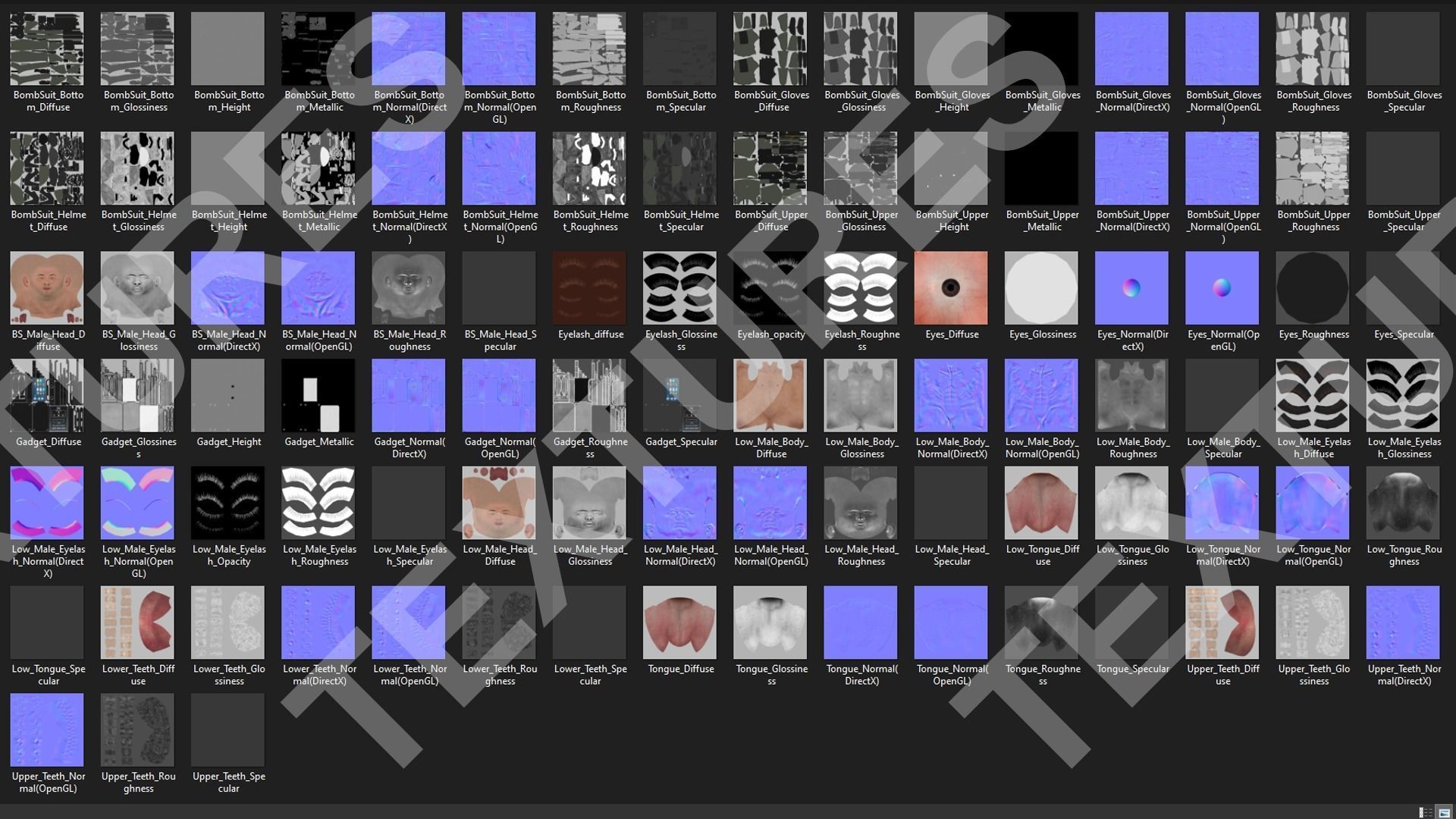
Task: Select the BombSuit_Gloves_Roughness texture
Action: point(1313,49)
